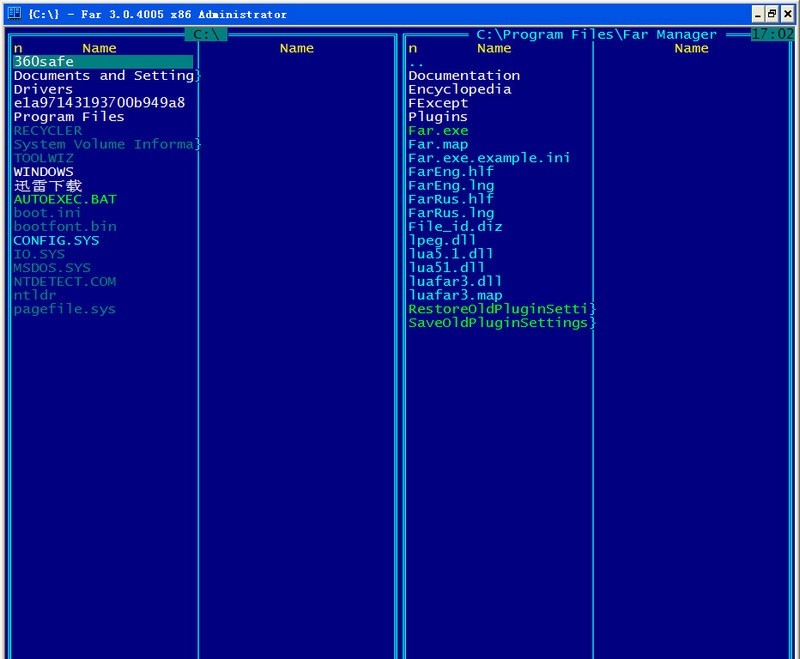
Task: Select IO.SYS file
Action: pyautogui.click(x=39, y=255)
